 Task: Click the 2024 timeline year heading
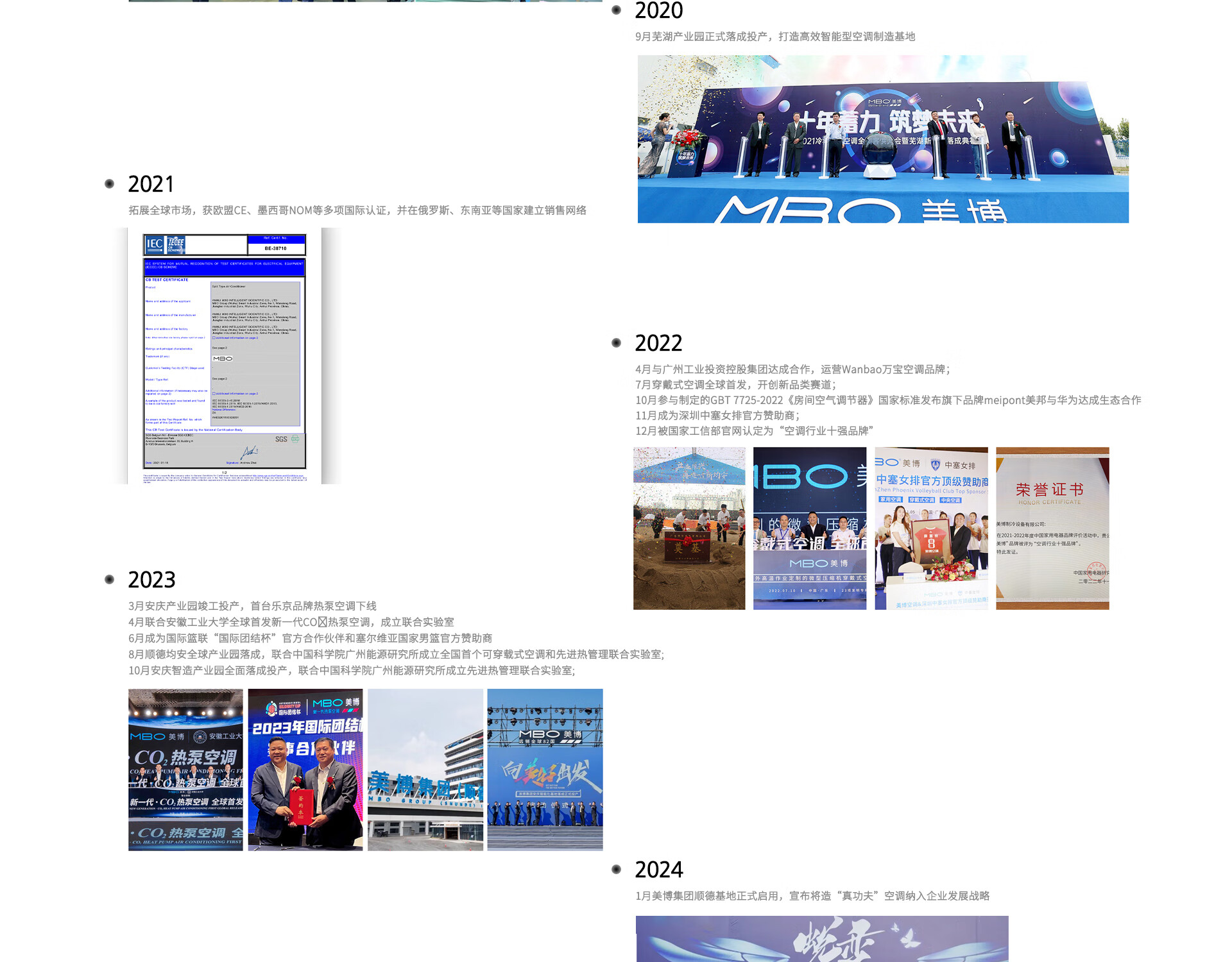tap(659, 870)
